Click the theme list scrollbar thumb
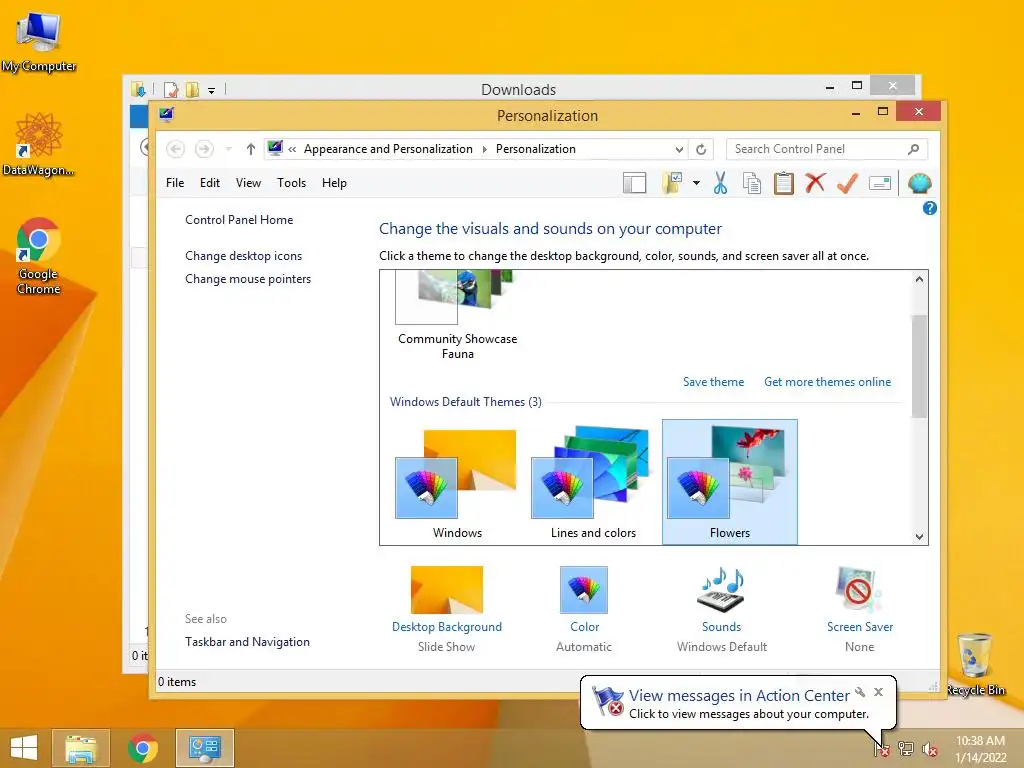Screen dimensions: 1024x768 pyautogui.click(x=919, y=366)
